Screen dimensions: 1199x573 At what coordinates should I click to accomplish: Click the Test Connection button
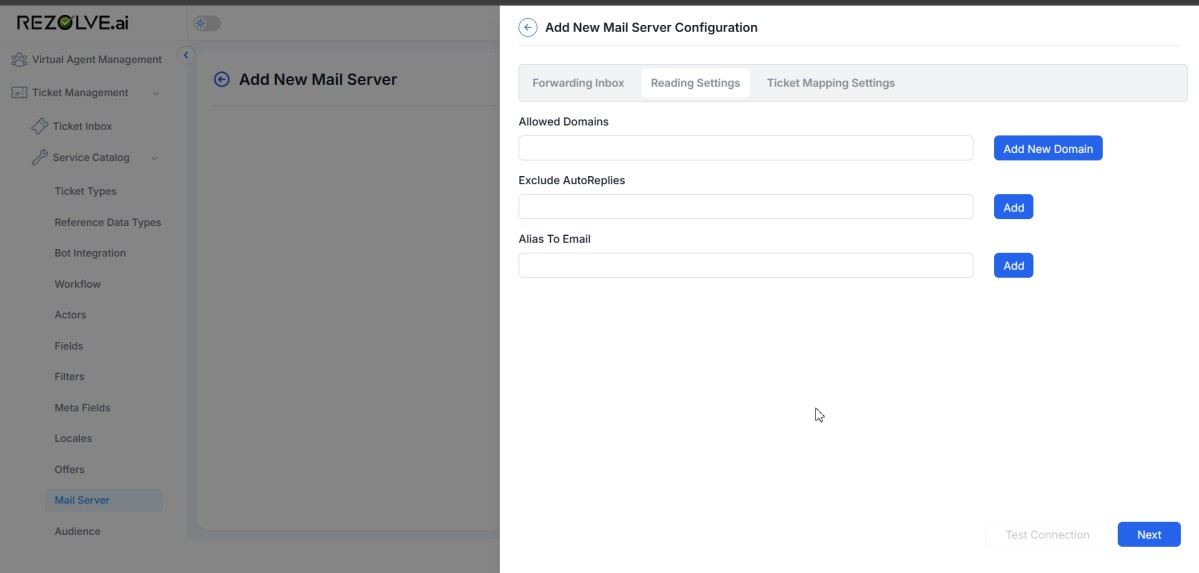pyautogui.click(x=1047, y=535)
